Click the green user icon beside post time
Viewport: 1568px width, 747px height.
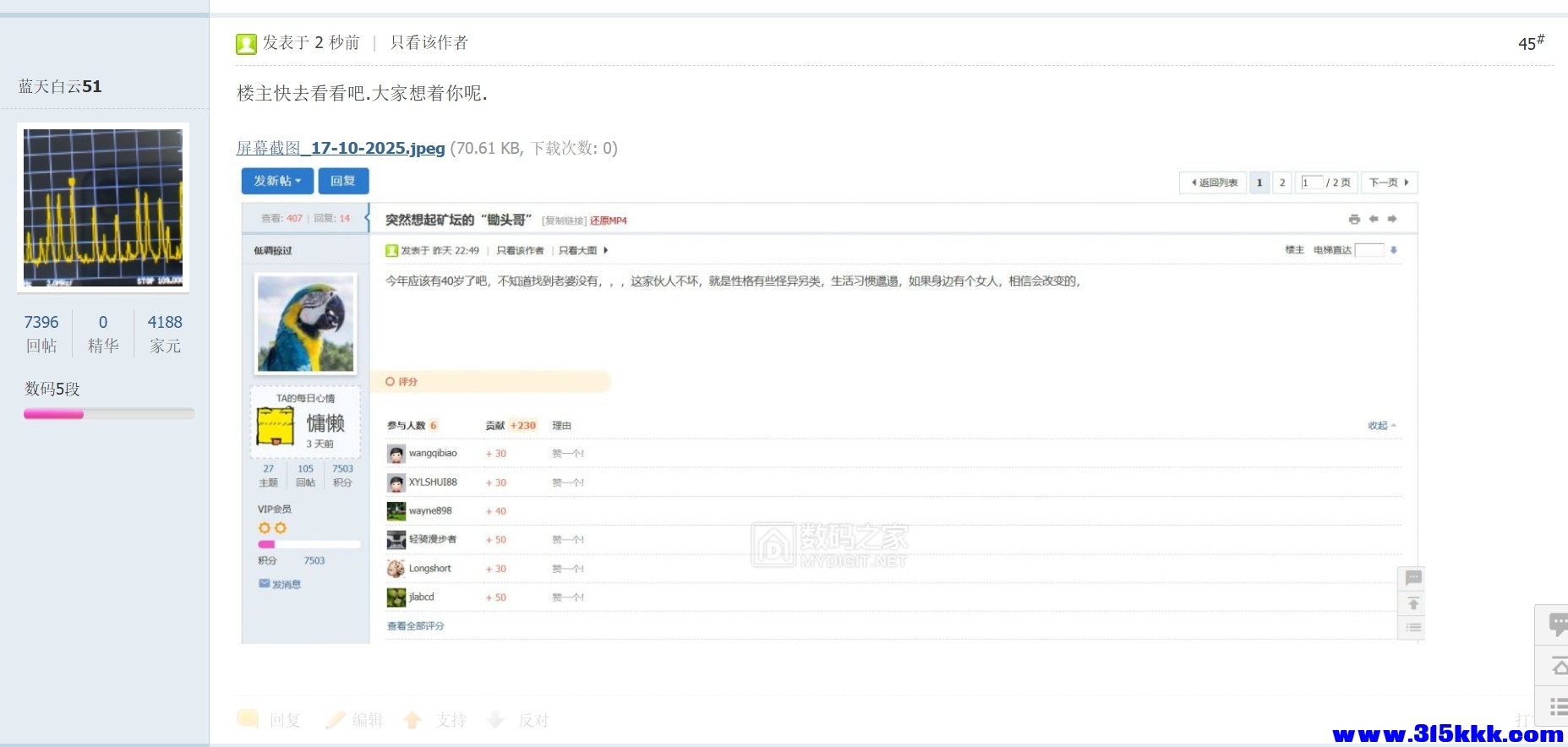click(246, 44)
